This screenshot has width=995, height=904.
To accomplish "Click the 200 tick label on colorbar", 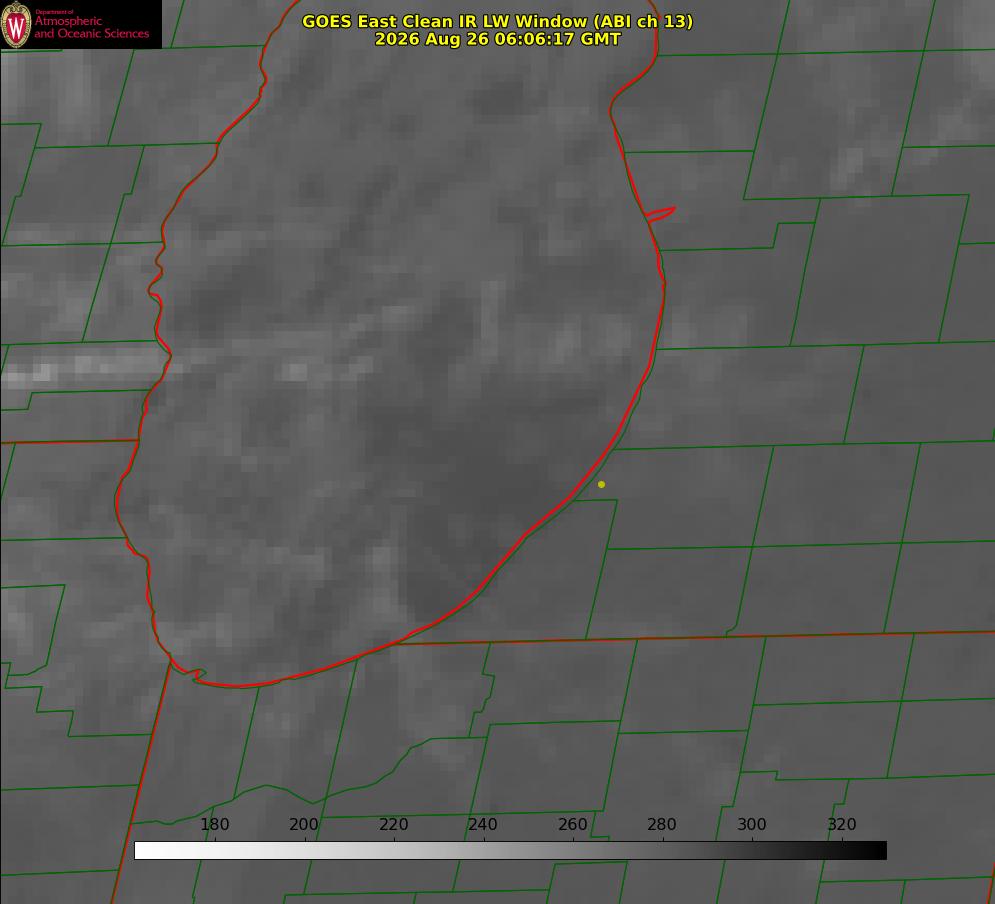I will 304,824.
